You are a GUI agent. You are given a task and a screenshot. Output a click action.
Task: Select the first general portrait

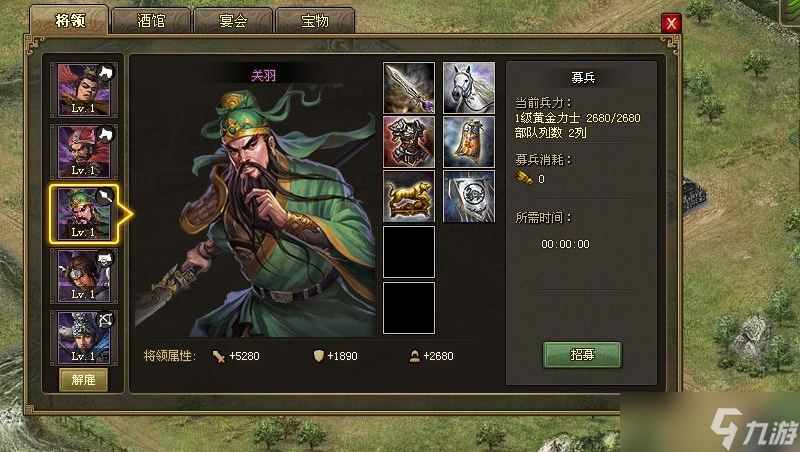pos(84,90)
